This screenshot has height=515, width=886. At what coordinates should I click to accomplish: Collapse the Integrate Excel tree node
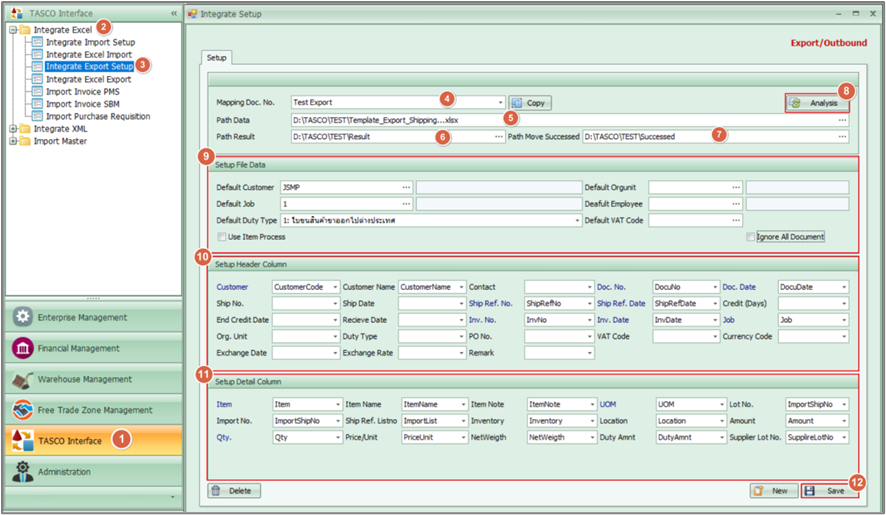pos(12,30)
